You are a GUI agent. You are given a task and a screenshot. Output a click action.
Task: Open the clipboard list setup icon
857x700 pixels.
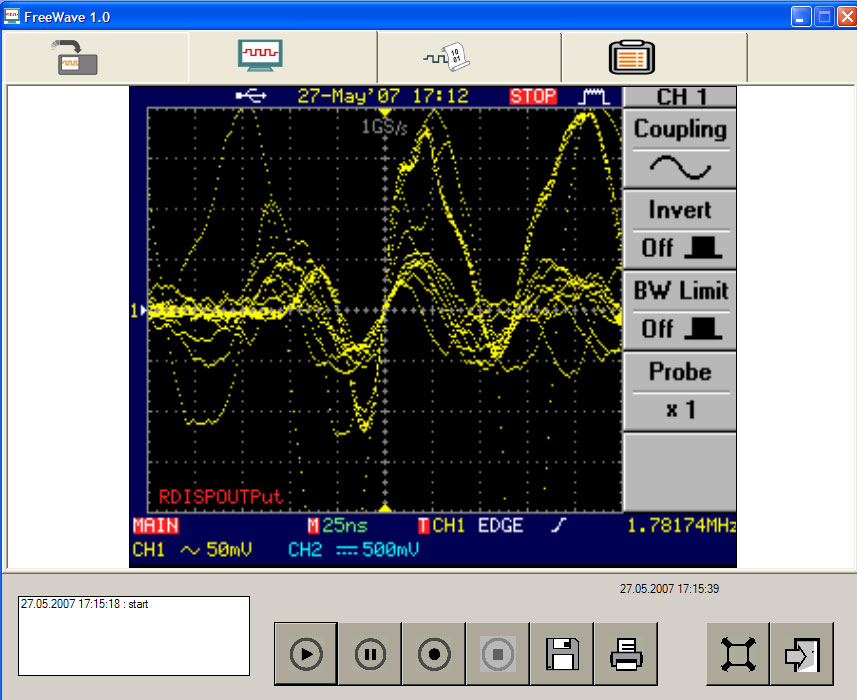(632, 57)
